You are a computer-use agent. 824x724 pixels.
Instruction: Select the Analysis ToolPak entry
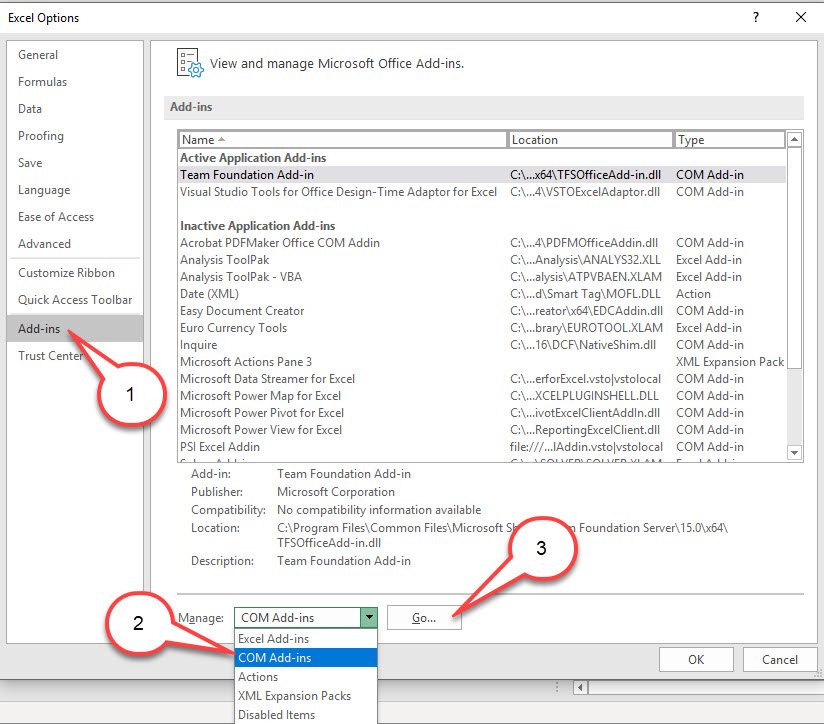point(482,260)
